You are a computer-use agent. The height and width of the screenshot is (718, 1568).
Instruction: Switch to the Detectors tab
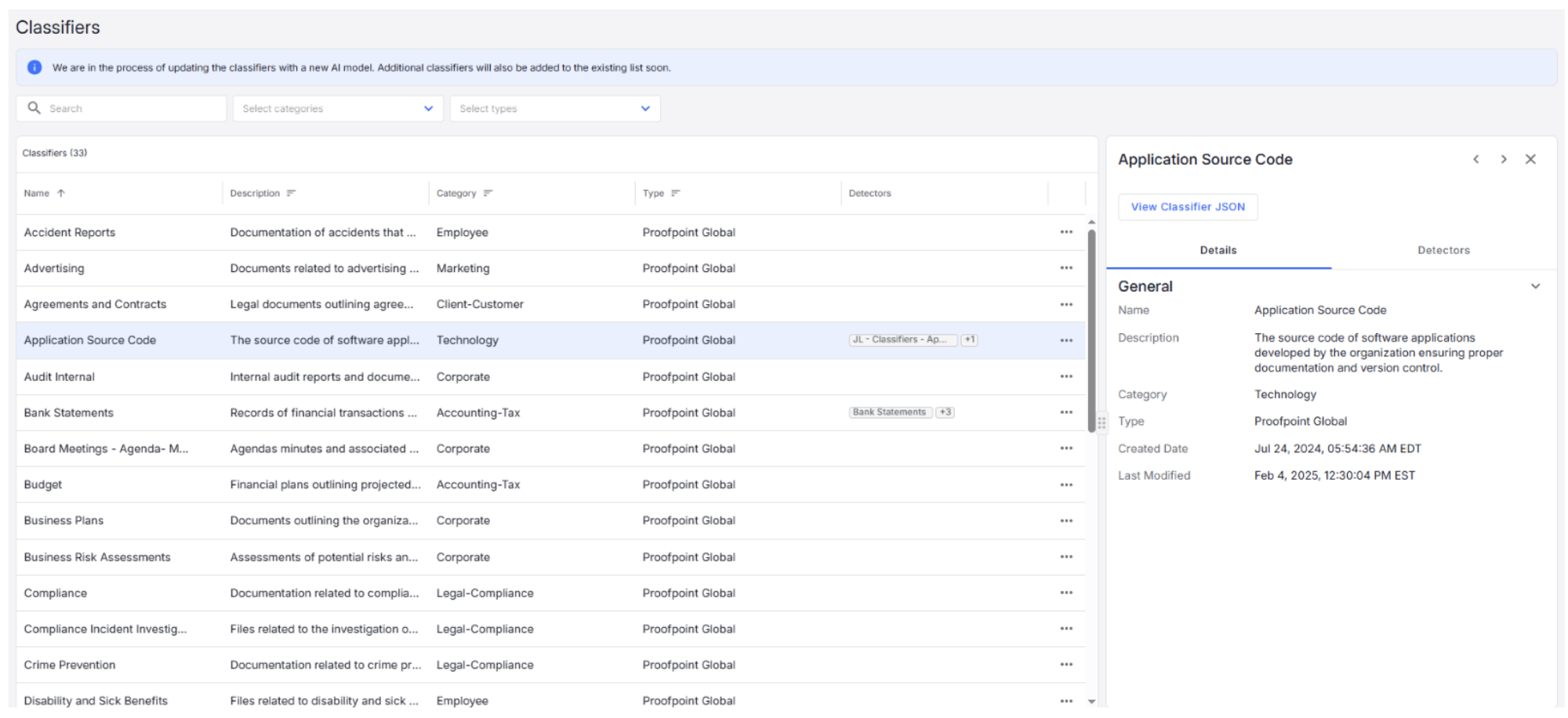click(x=1443, y=250)
